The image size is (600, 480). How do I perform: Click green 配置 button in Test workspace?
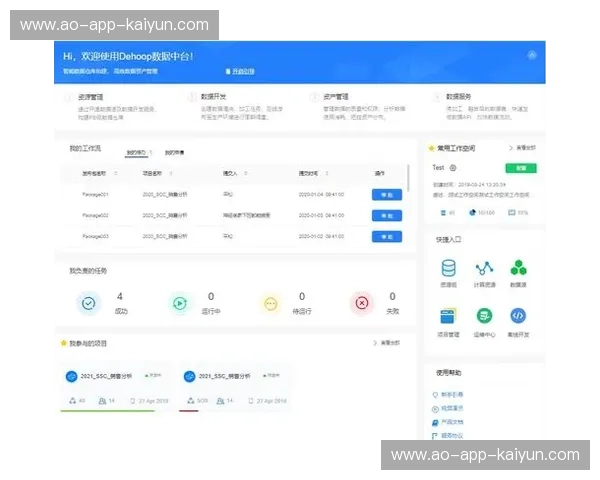coord(520,168)
